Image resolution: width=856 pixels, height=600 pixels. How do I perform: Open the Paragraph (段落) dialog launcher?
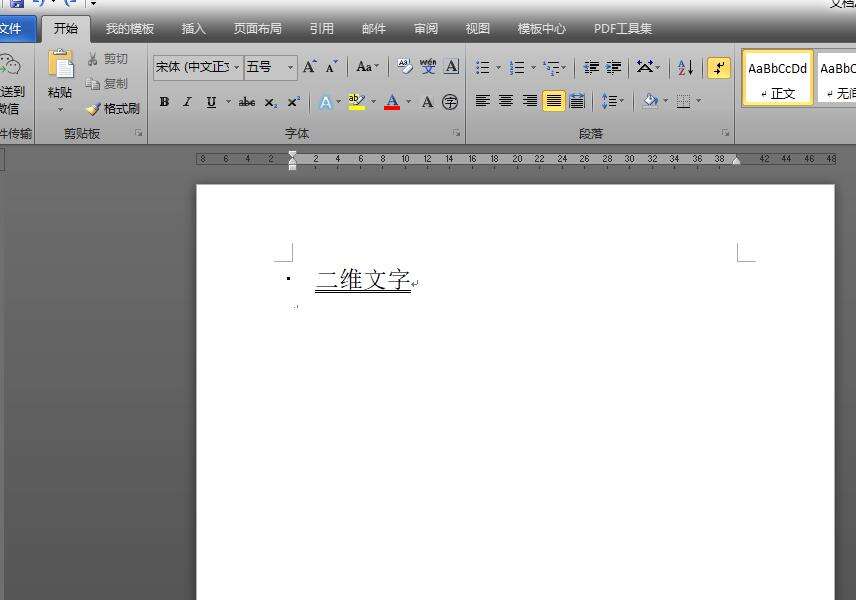pos(725,133)
